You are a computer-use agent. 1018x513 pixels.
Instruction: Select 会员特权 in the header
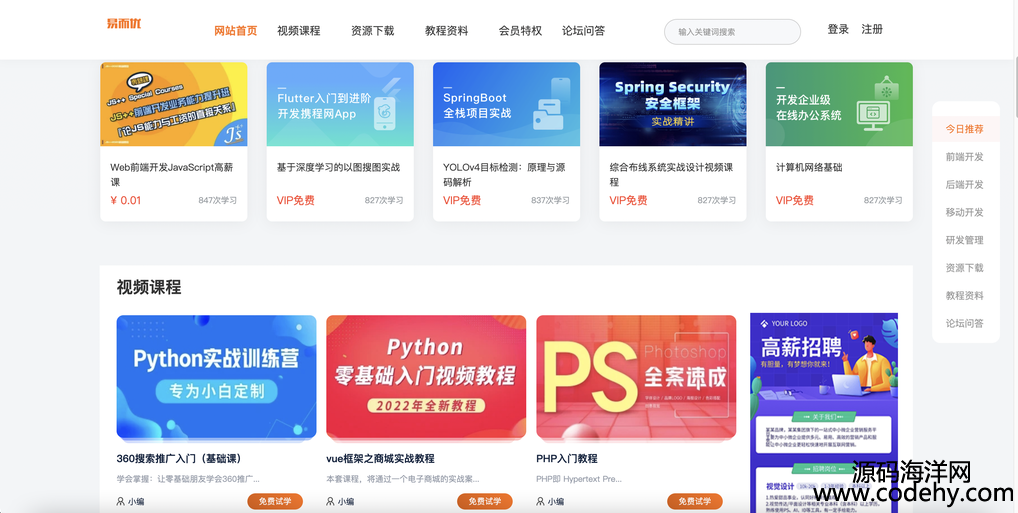coord(520,31)
